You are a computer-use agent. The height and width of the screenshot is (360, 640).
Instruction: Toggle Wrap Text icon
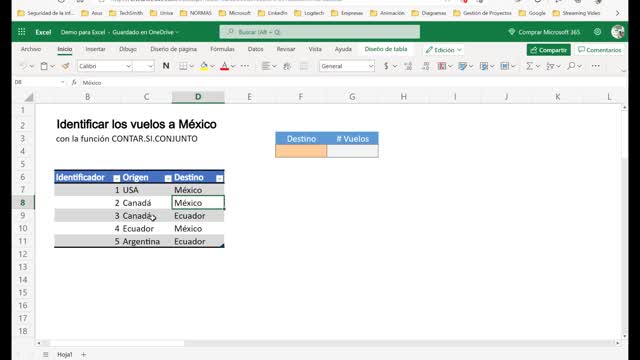pos(287,66)
